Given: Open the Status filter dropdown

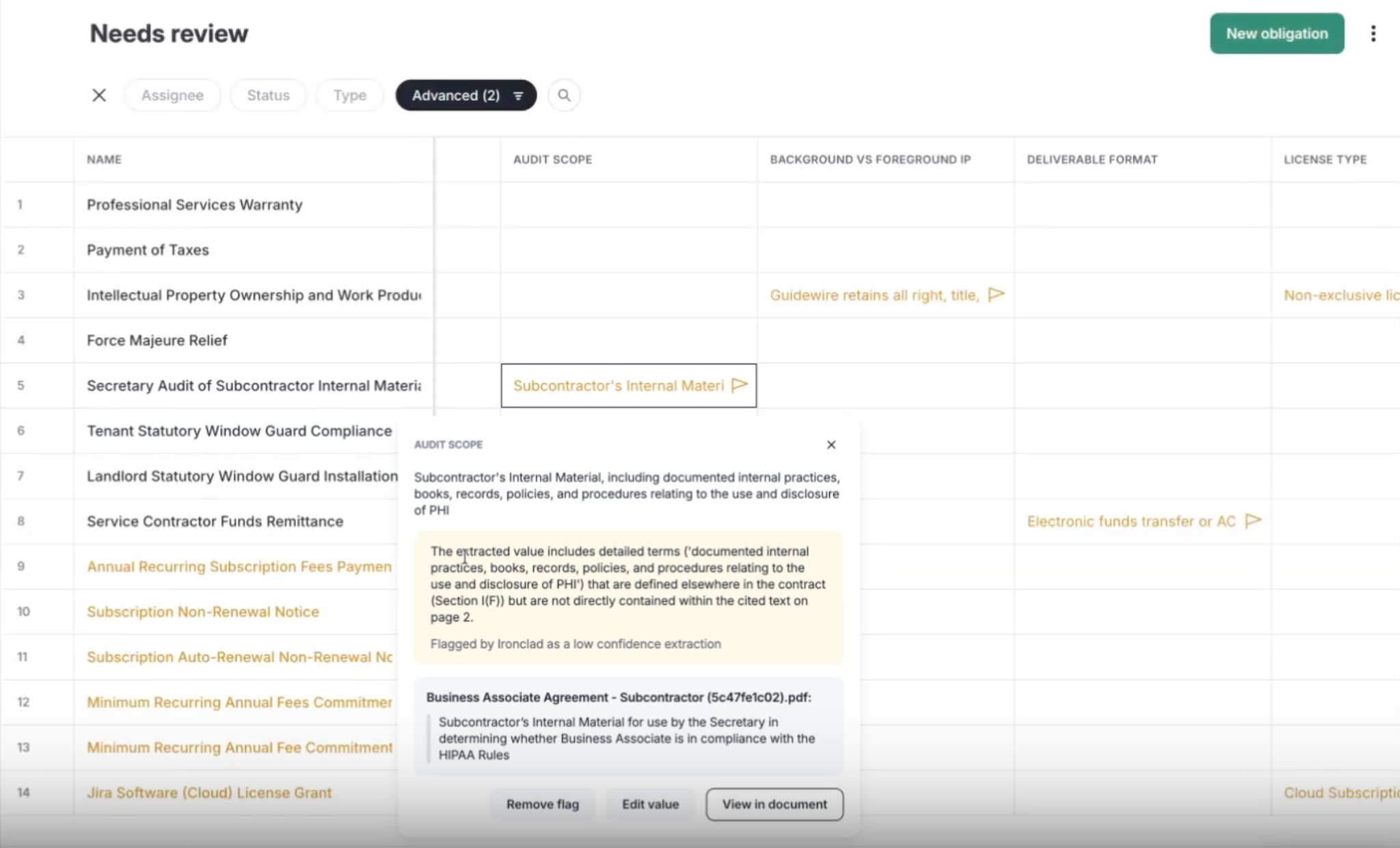Looking at the screenshot, I should 268,95.
